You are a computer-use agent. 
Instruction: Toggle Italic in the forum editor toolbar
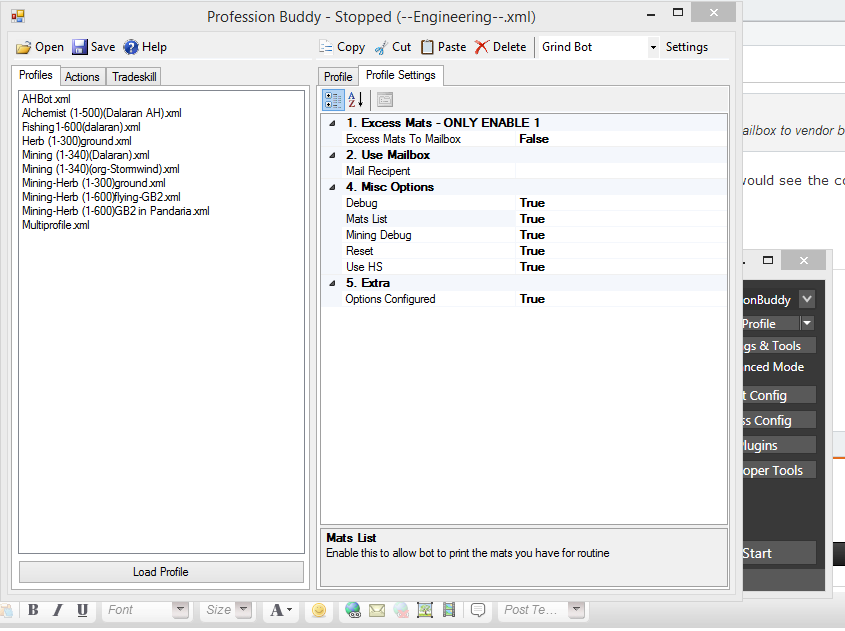point(58,609)
